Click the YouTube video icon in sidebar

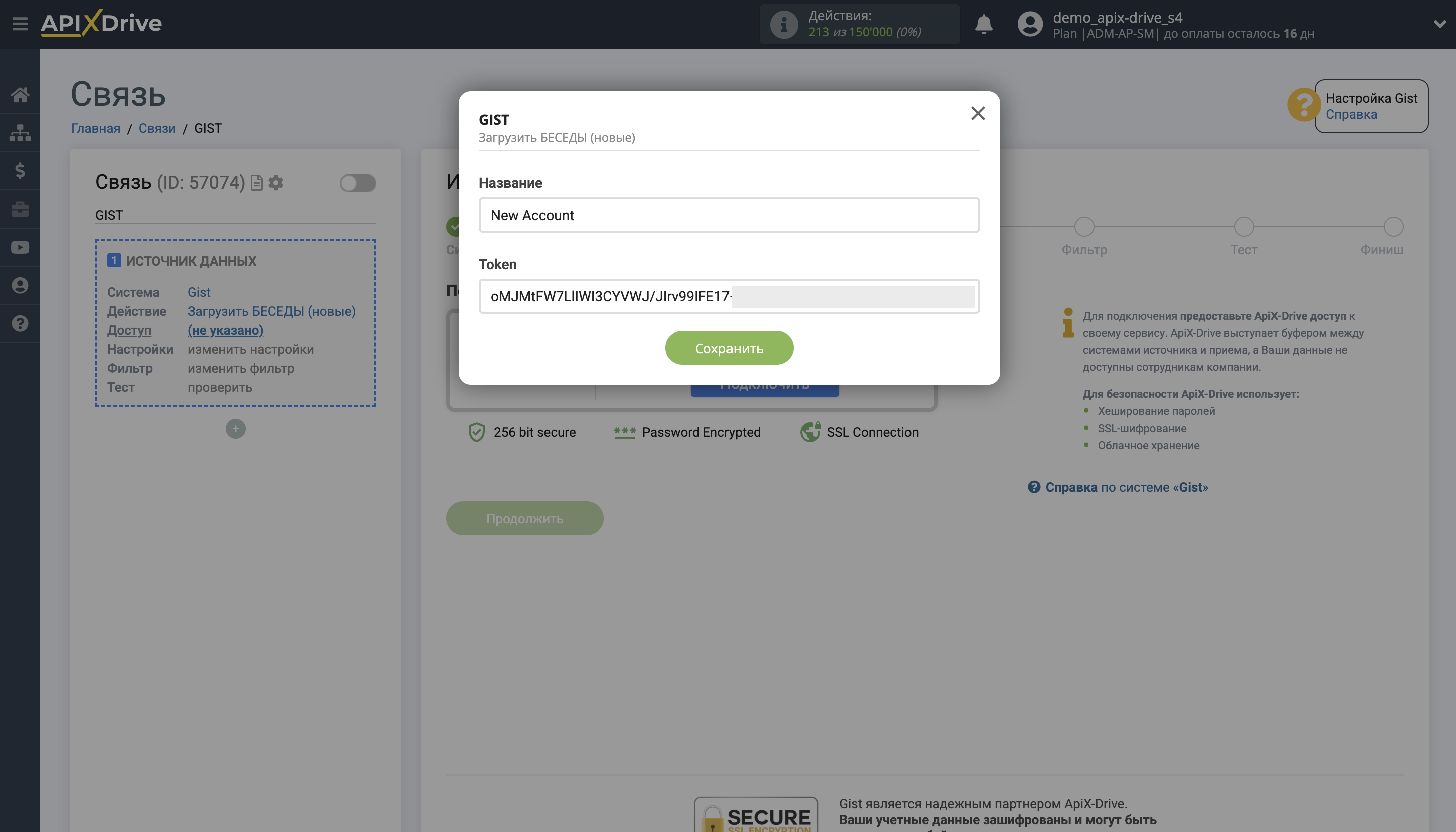(x=20, y=247)
